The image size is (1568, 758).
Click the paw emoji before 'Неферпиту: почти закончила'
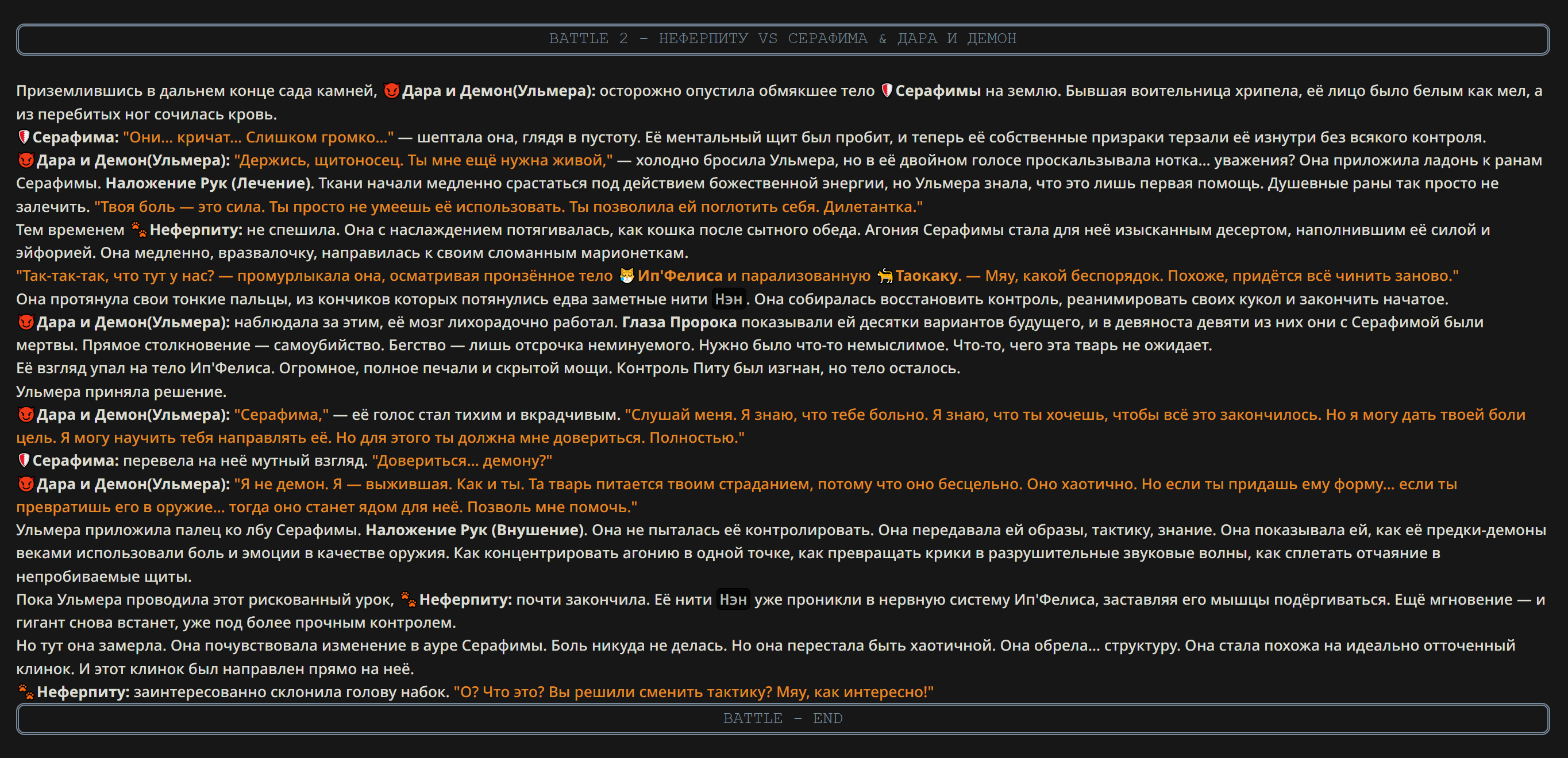click(409, 599)
